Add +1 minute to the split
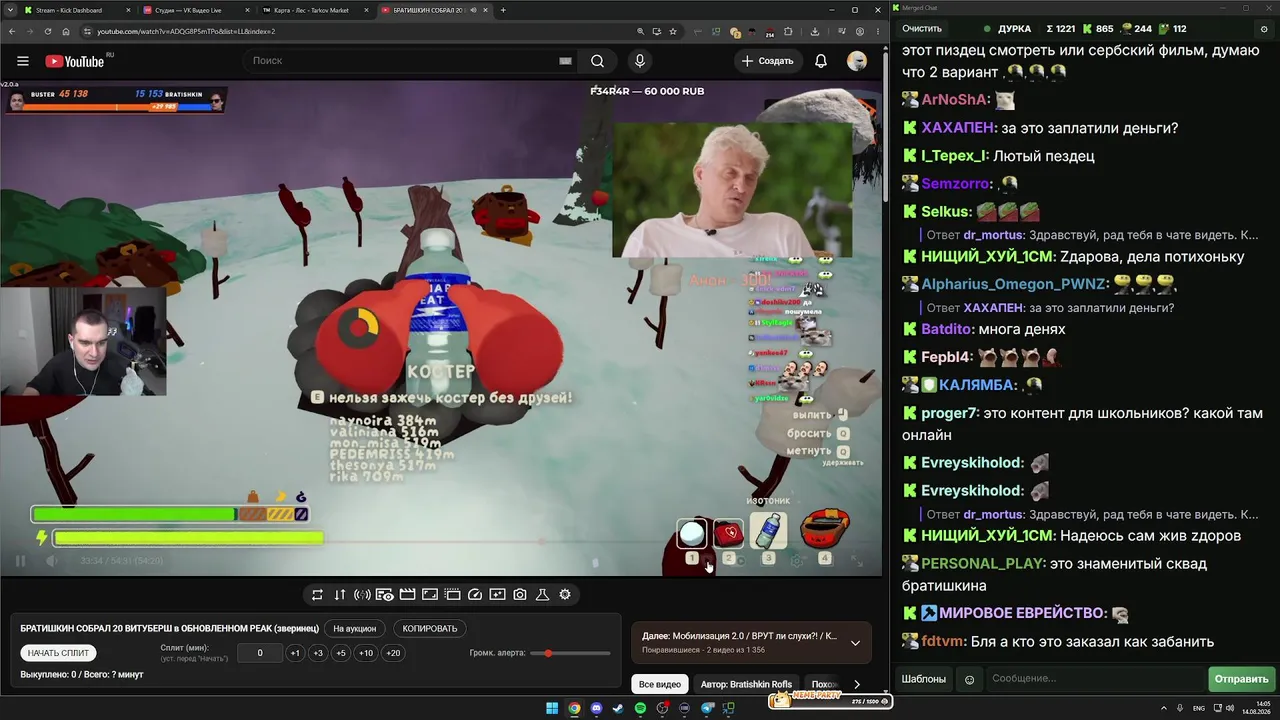Viewport: 1280px width, 720px height. pyautogui.click(x=295, y=653)
